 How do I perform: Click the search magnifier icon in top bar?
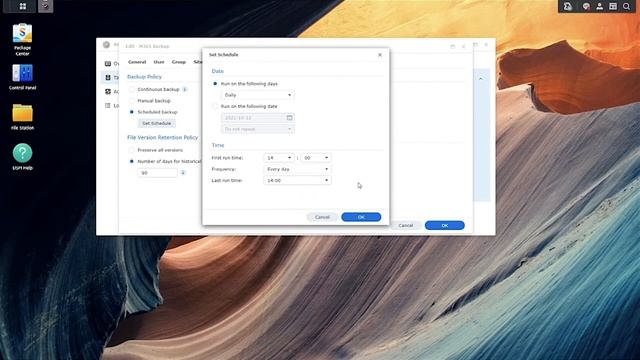[x=626, y=6]
